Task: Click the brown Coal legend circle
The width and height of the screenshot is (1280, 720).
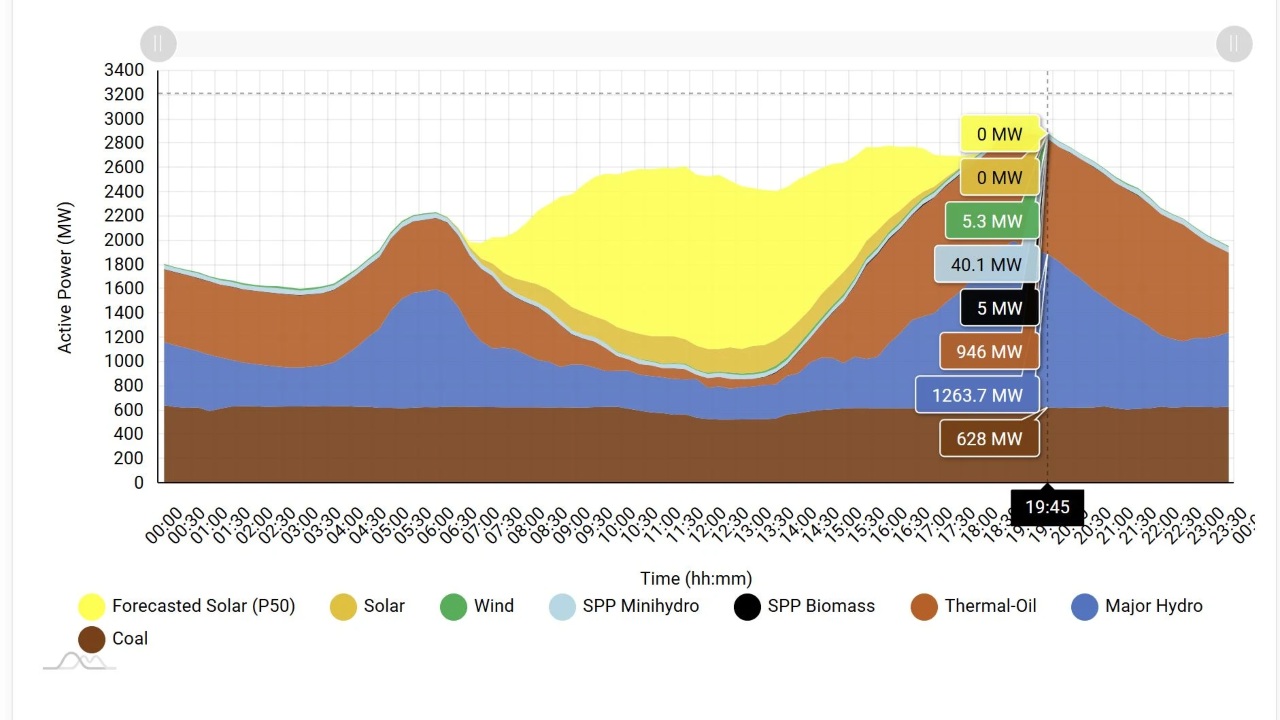Action: 92,639
